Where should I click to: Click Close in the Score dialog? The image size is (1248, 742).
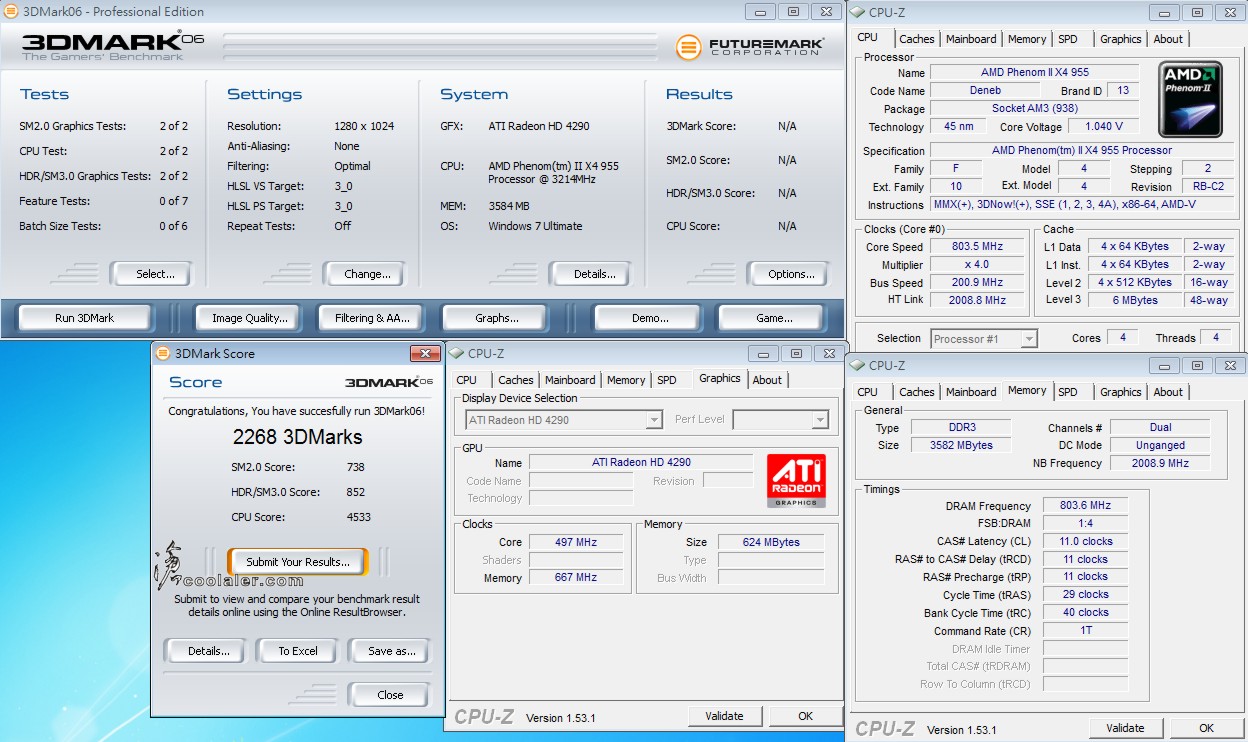tap(390, 695)
